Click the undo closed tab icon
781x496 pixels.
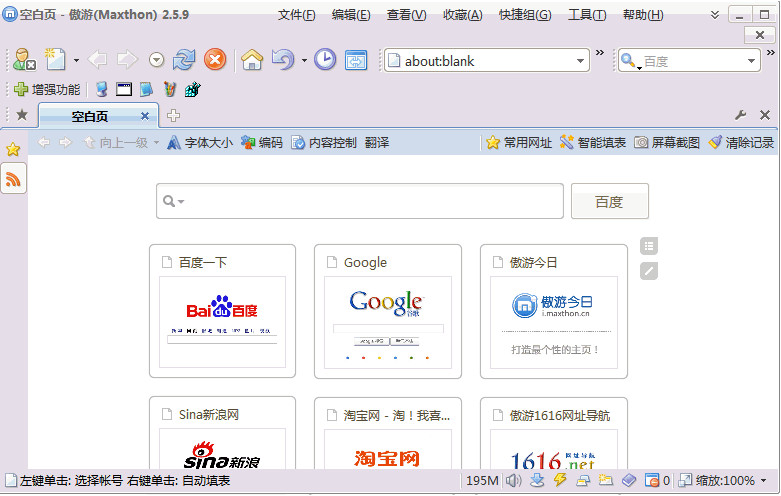coord(283,60)
